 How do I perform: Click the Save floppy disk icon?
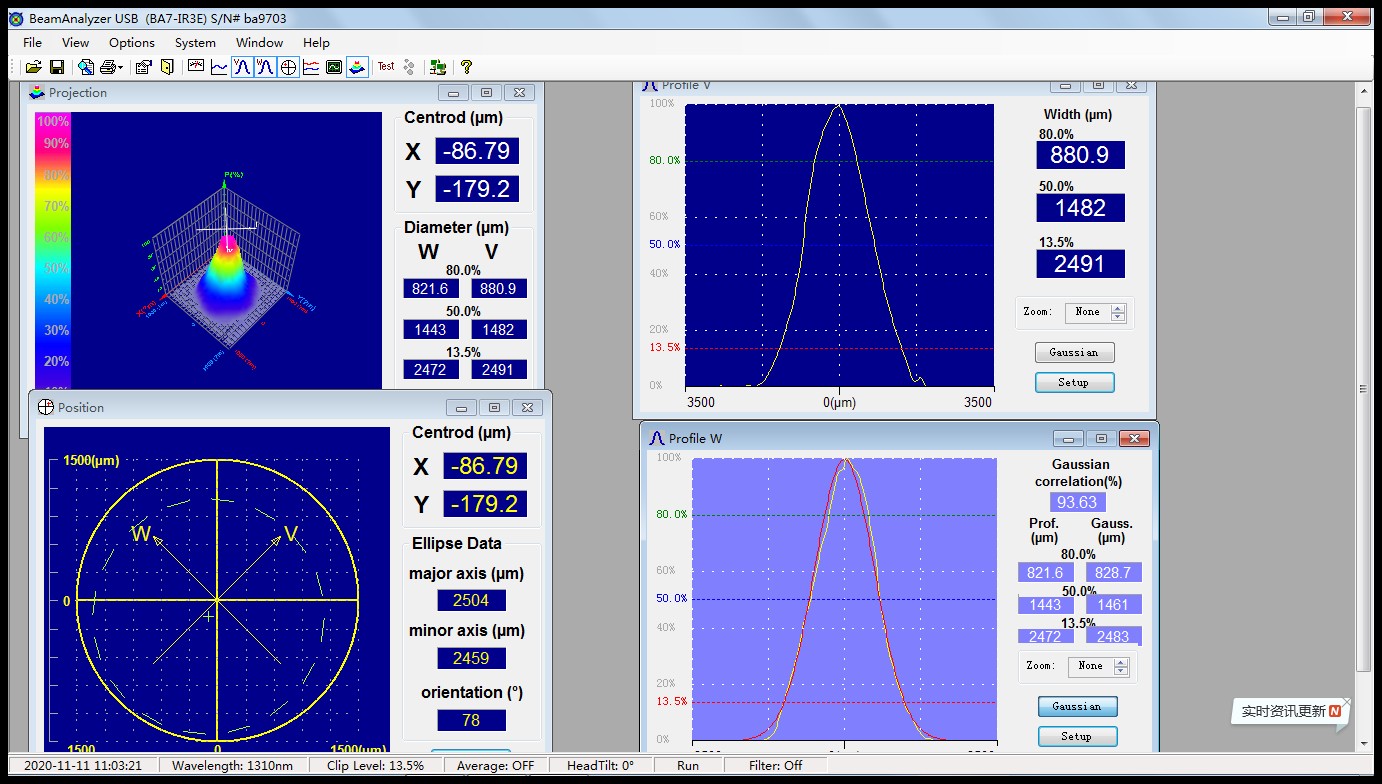point(57,67)
